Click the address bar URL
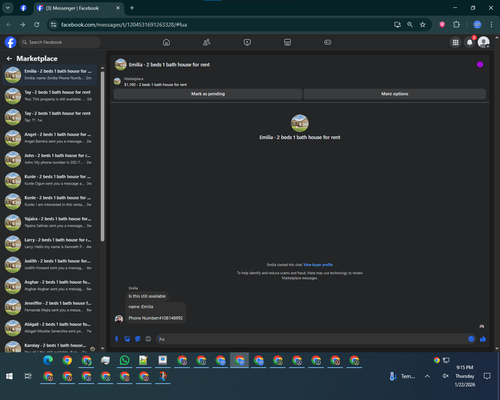 point(124,25)
